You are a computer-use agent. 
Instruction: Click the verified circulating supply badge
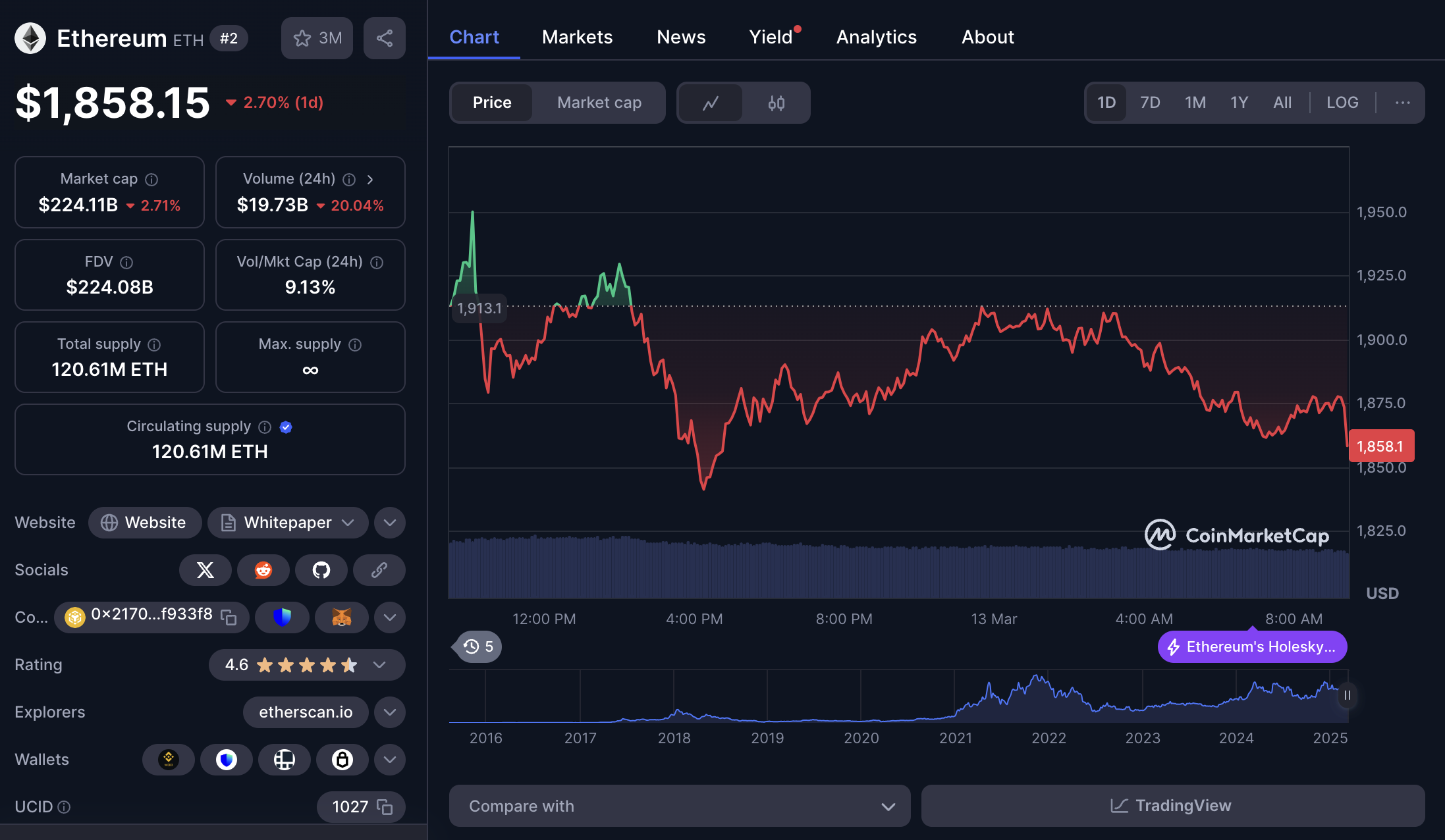point(286,427)
